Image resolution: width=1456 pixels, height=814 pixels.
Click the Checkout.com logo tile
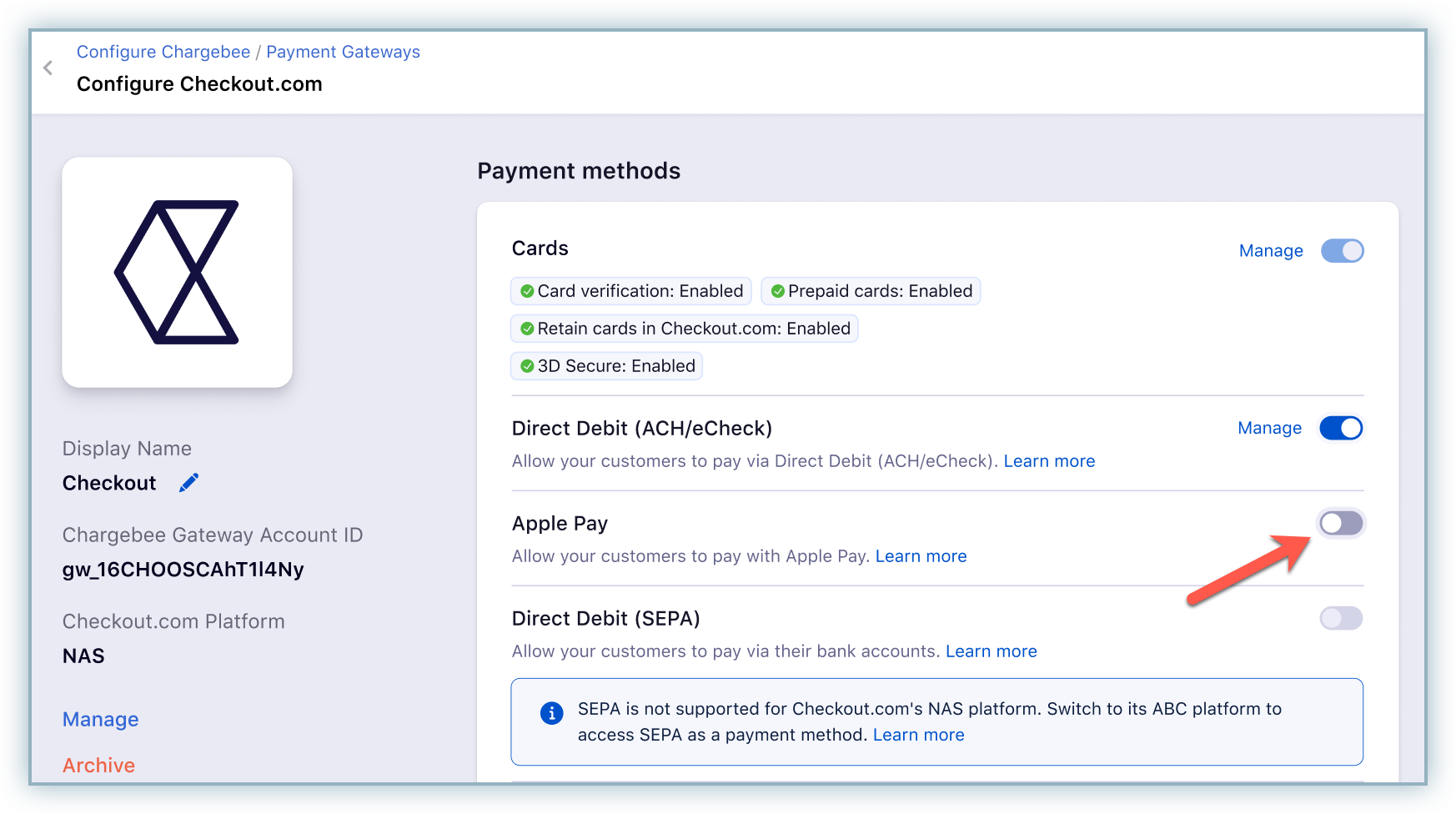click(x=177, y=273)
